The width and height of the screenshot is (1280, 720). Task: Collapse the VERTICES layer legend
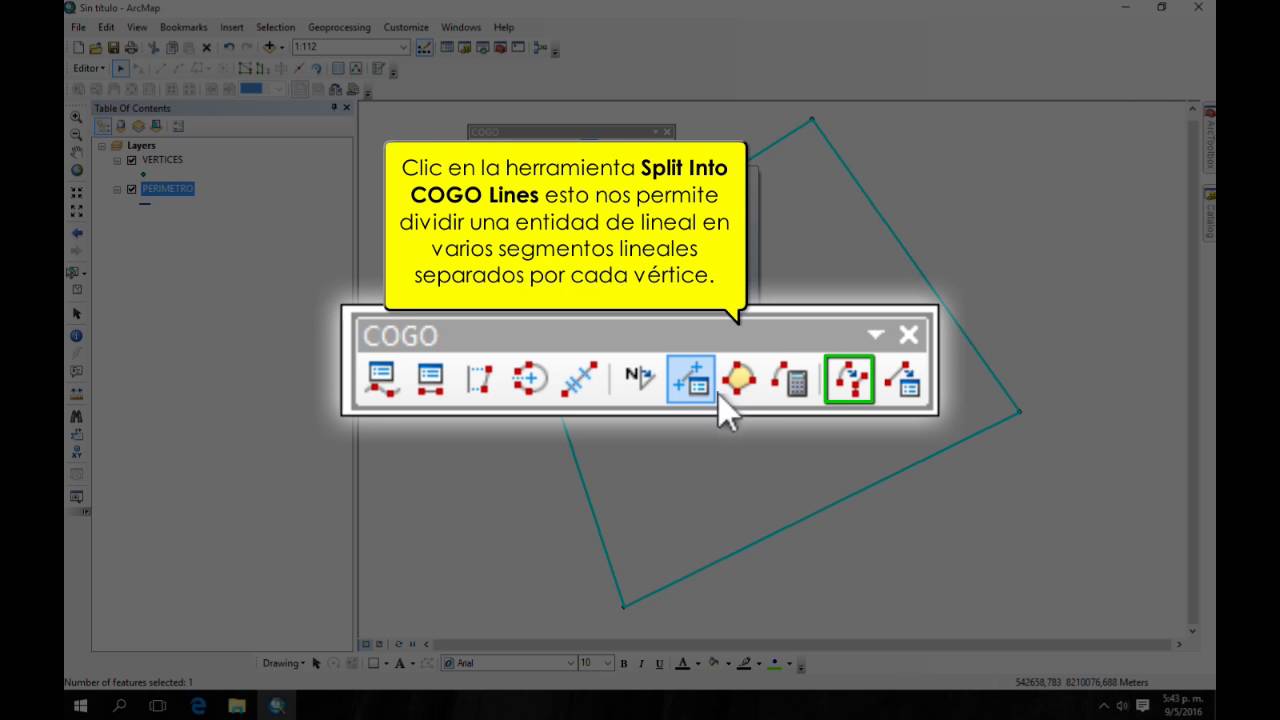point(117,160)
